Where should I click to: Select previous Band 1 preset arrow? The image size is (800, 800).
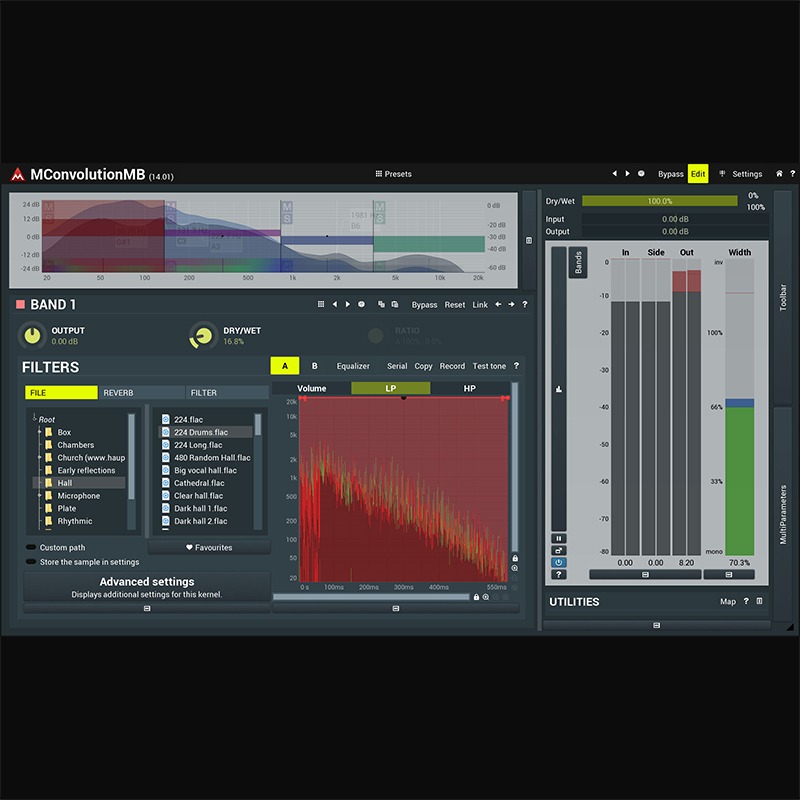335,304
